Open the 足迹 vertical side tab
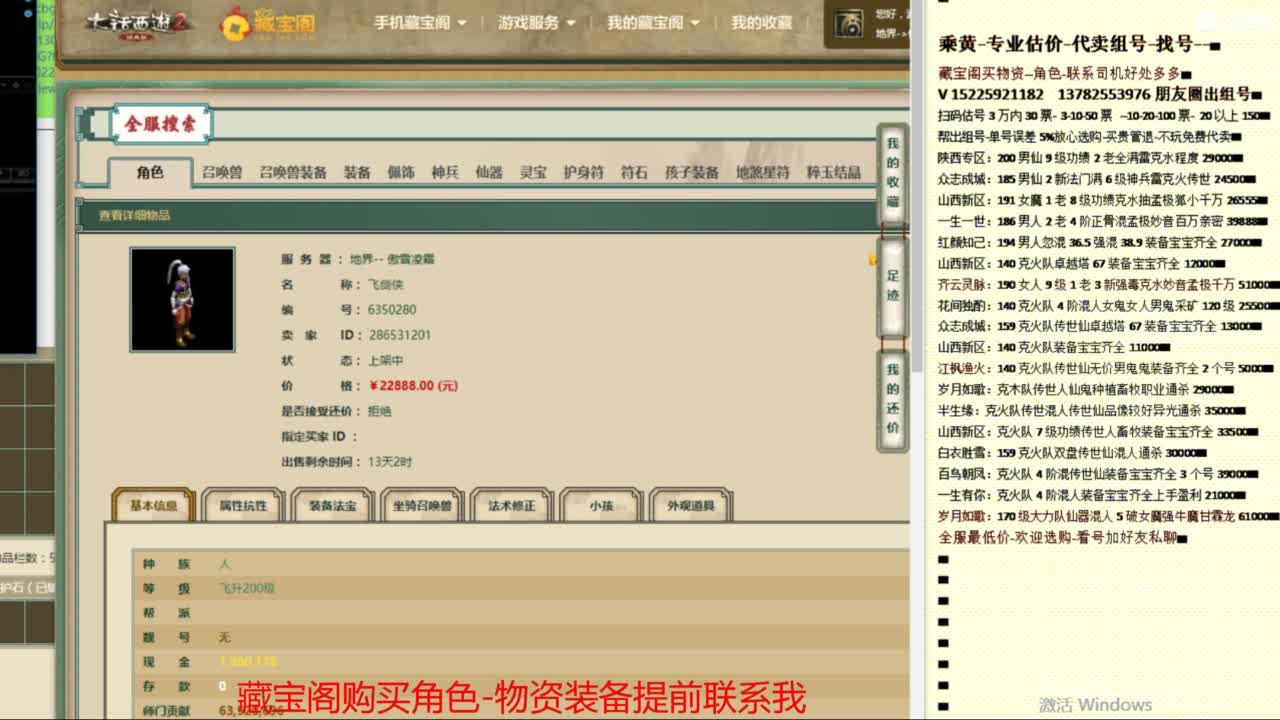 click(892, 286)
